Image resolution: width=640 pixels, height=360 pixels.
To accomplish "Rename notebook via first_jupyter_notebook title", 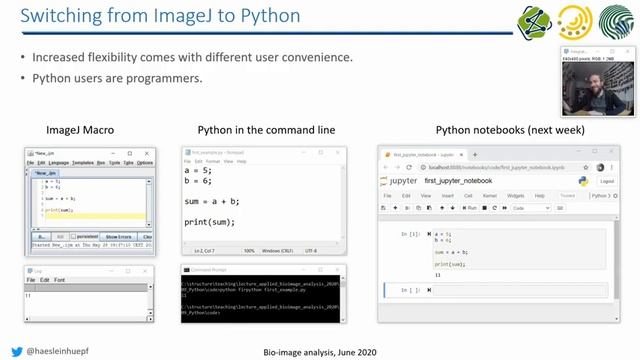I will [x=458, y=181].
